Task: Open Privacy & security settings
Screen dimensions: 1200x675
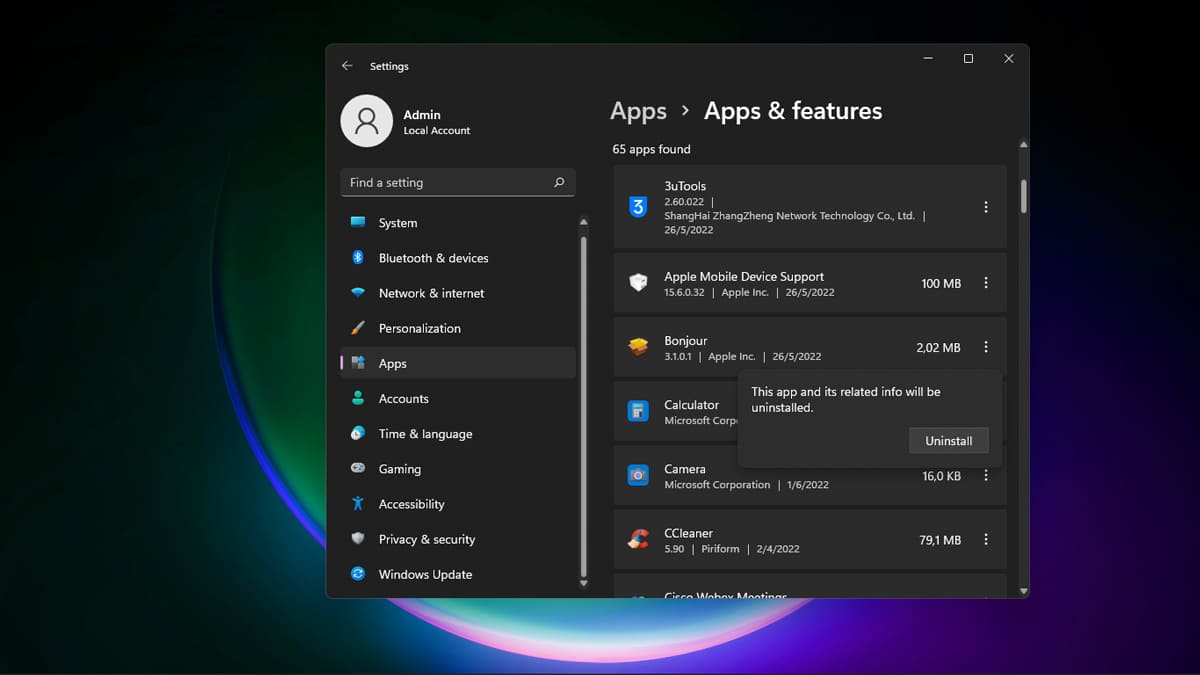Action: pyautogui.click(x=426, y=539)
